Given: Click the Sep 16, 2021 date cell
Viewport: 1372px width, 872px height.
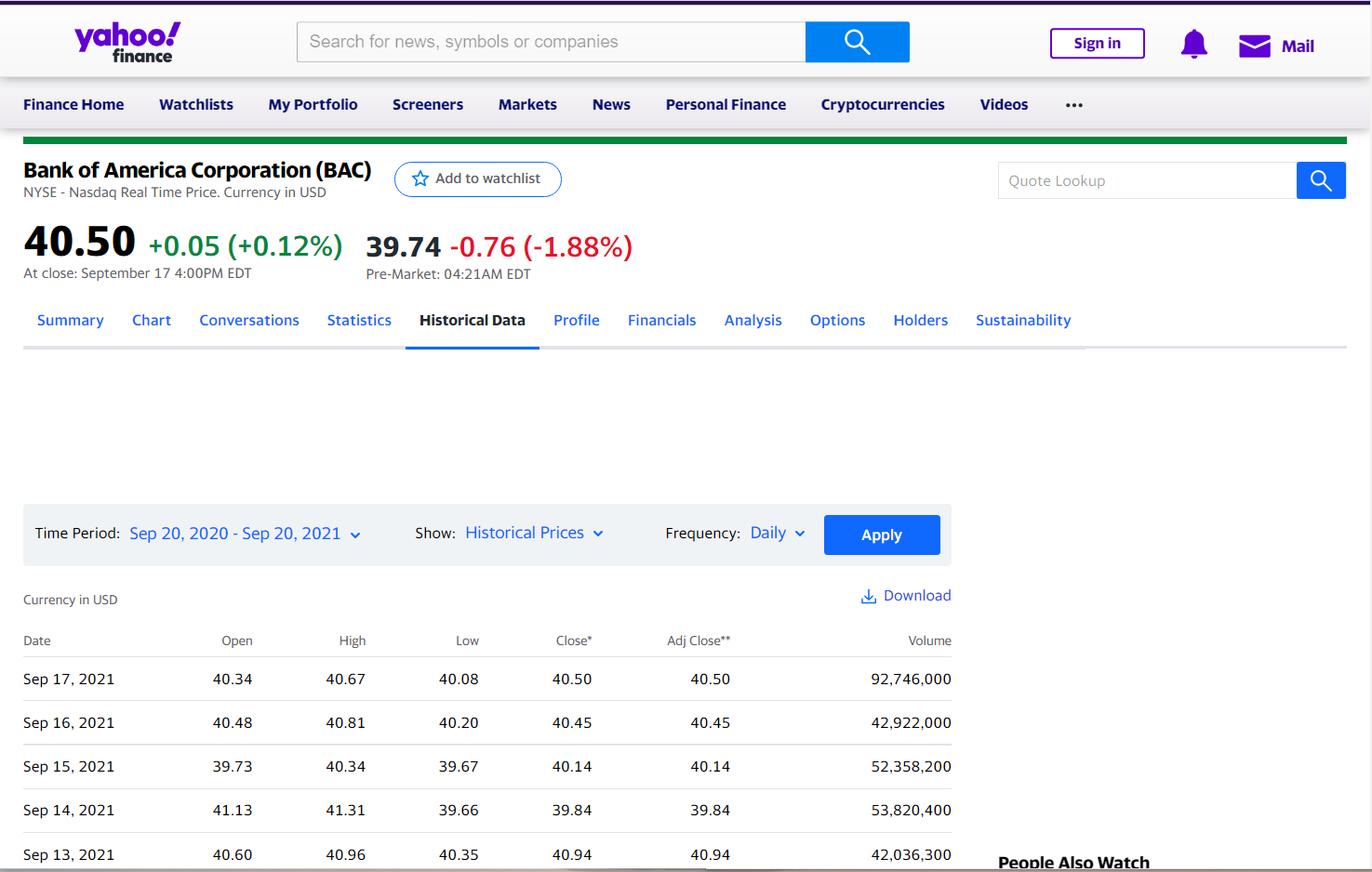Looking at the screenshot, I should (69, 723).
